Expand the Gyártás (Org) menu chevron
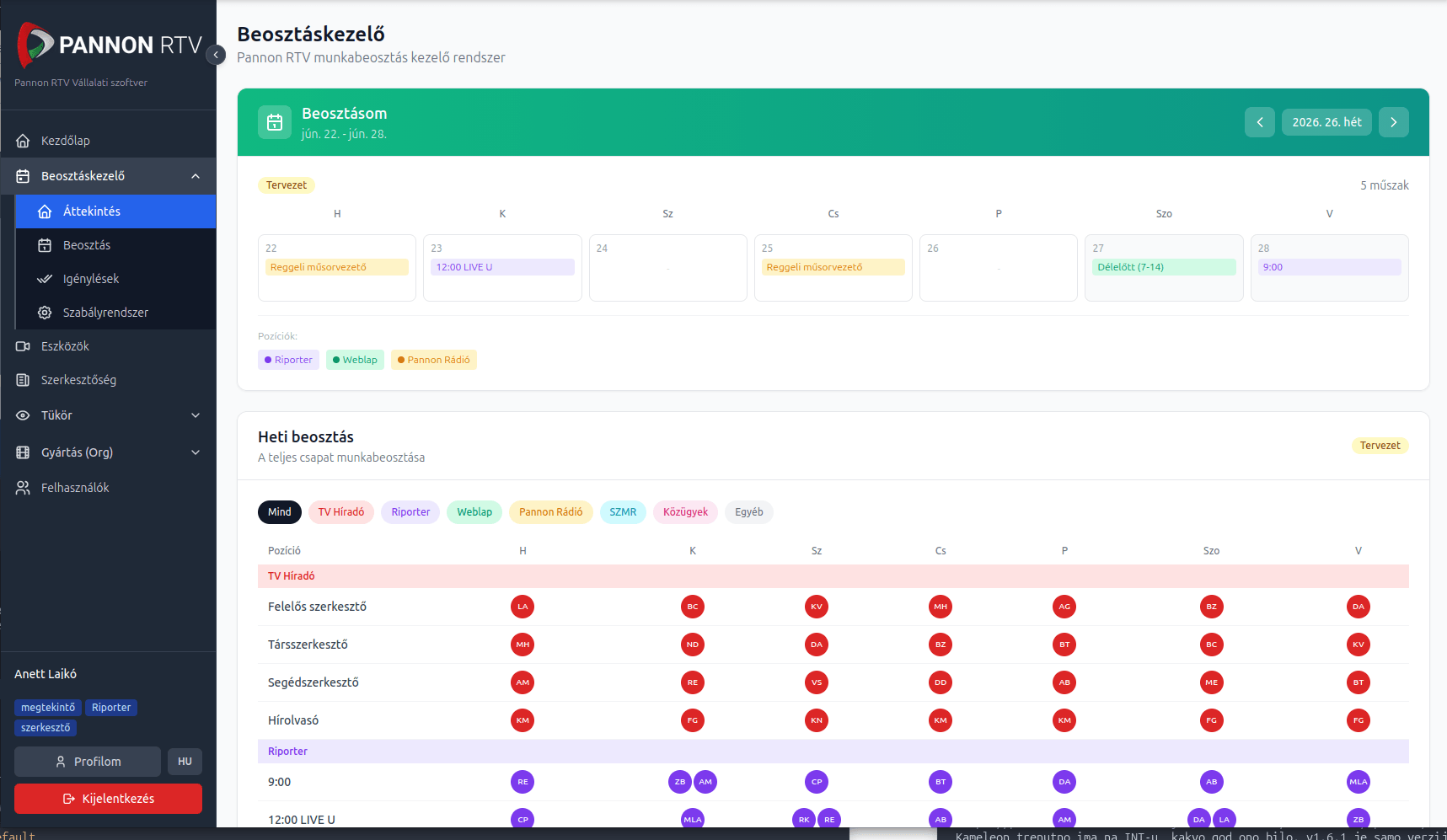Viewport: 1447px width, 840px height. click(196, 452)
